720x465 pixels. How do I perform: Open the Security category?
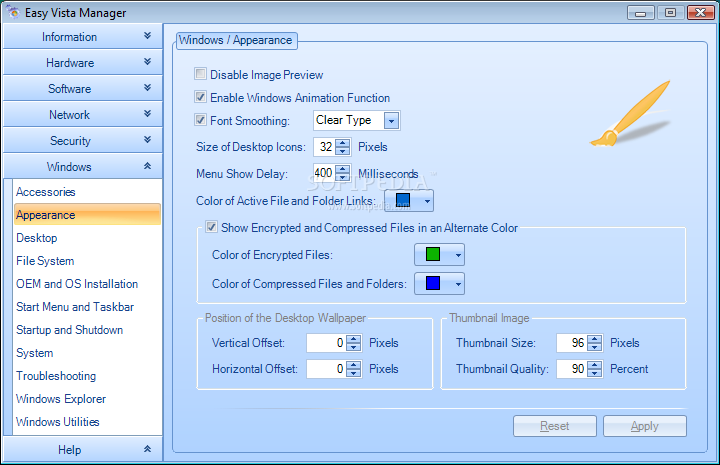83,140
